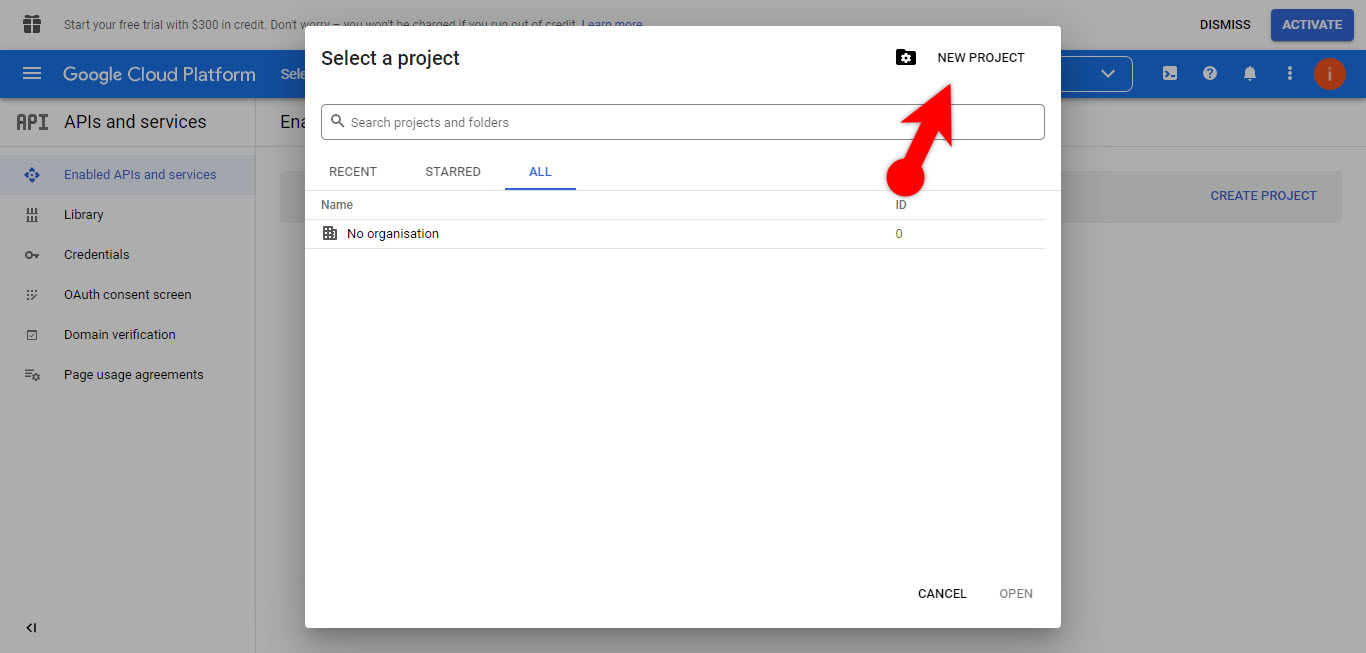Viewport: 1366px width, 653px height.
Task: Click the OAuth consent screen icon
Action: pos(32,295)
